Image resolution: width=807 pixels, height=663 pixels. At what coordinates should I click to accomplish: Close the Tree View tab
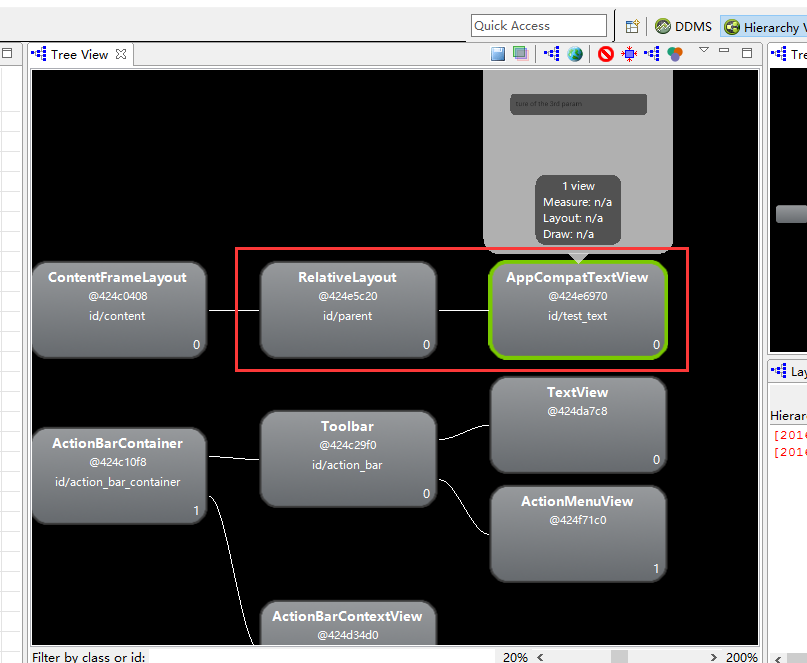click(x=122, y=55)
